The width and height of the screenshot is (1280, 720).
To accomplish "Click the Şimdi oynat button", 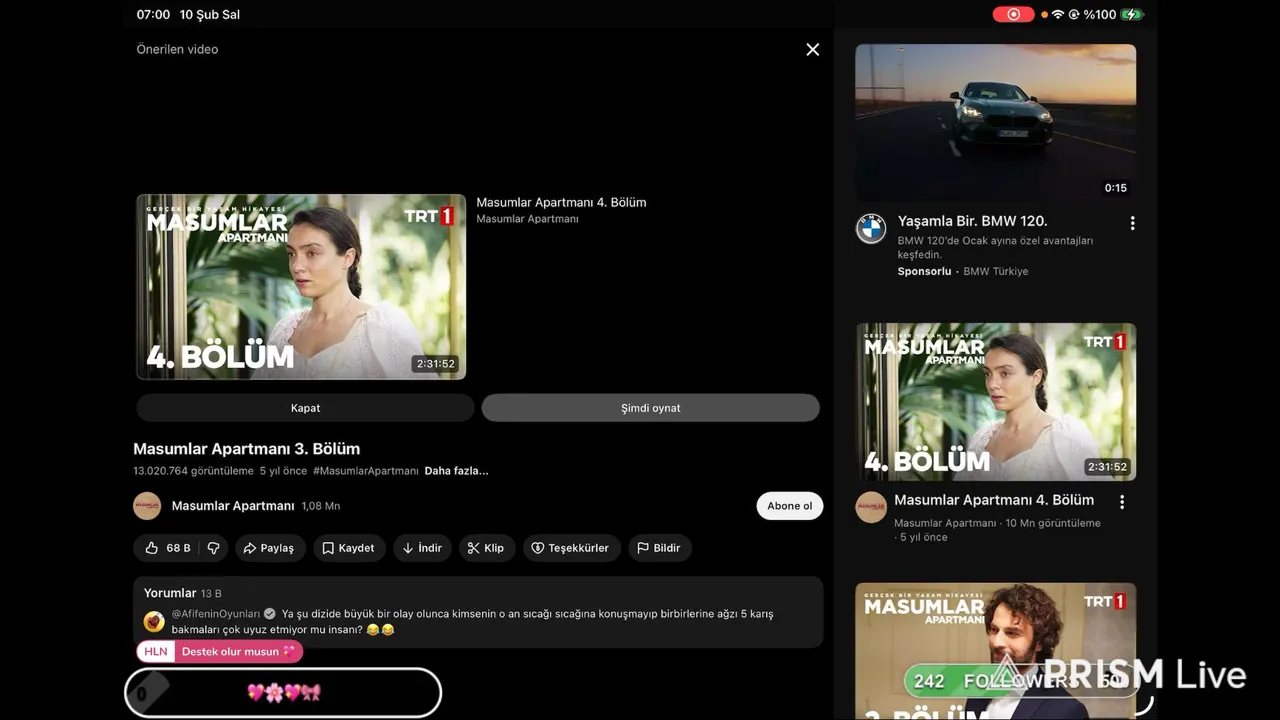I will pyautogui.click(x=651, y=408).
